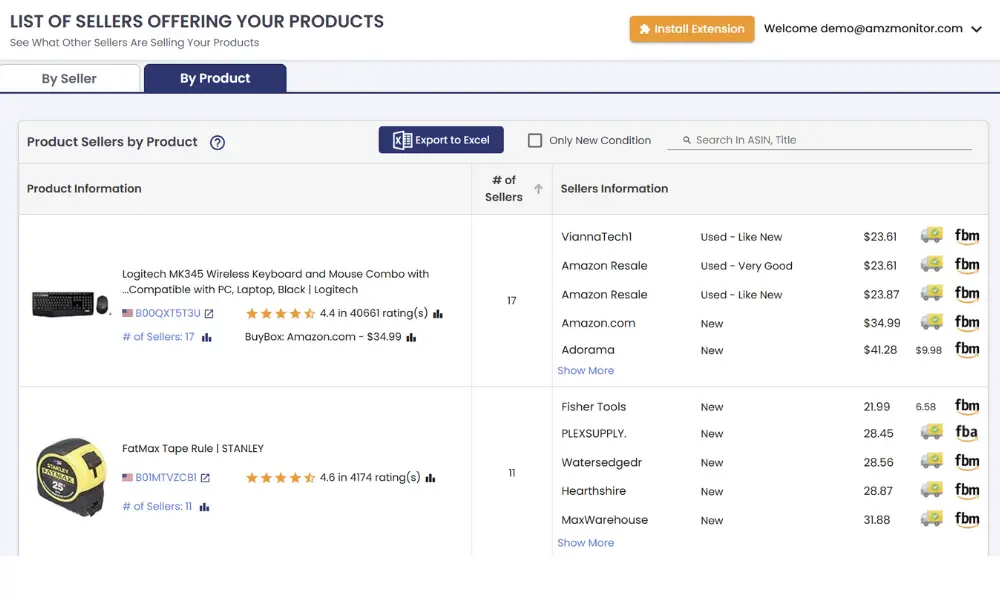The width and height of the screenshot is (1000, 600).
Task: View rating chart icon for Logitech MK345
Action: click(x=438, y=313)
